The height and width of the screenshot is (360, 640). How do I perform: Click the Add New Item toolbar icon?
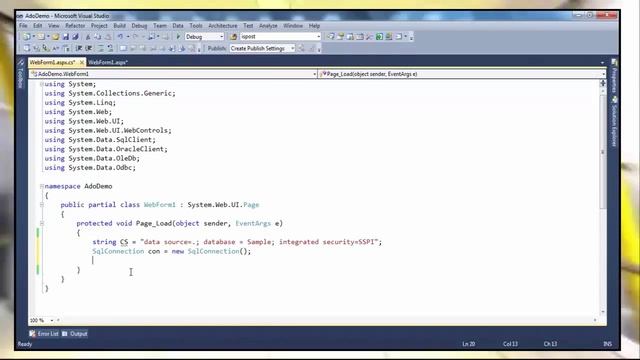(40, 37)
